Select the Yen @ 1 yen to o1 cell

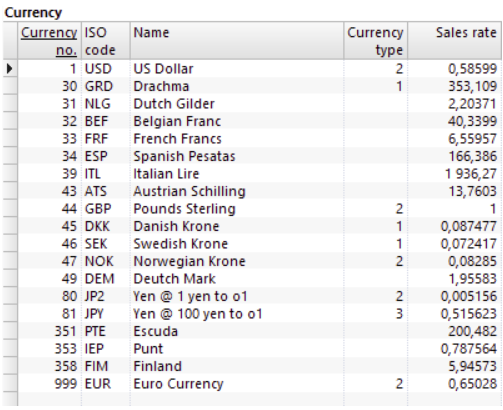point(237,297)
